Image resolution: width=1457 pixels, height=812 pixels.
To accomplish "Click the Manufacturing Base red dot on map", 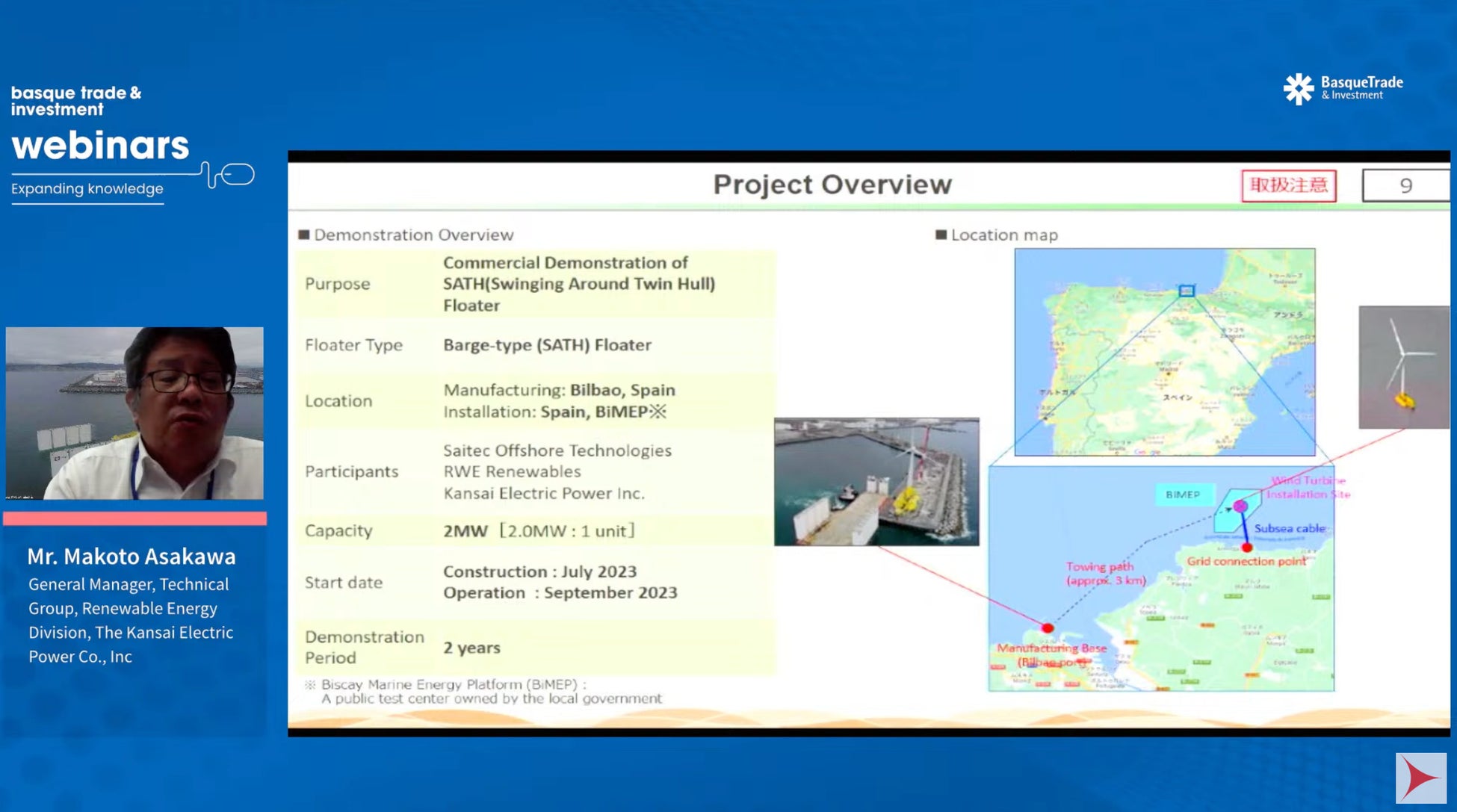I will (1048, 628).
